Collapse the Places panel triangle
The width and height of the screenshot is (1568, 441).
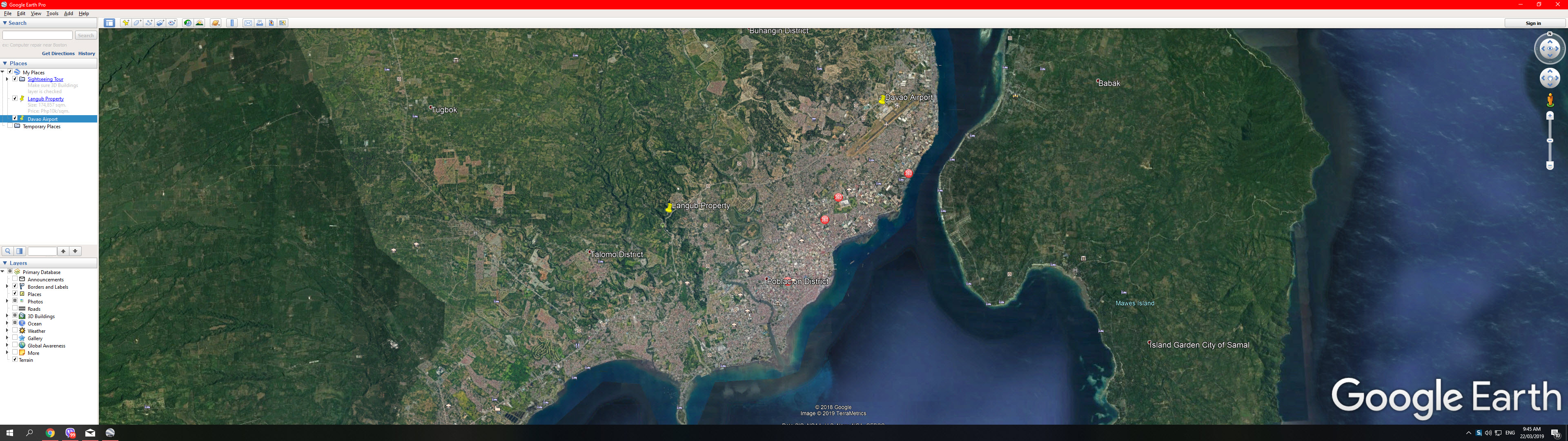click(5, 63)
